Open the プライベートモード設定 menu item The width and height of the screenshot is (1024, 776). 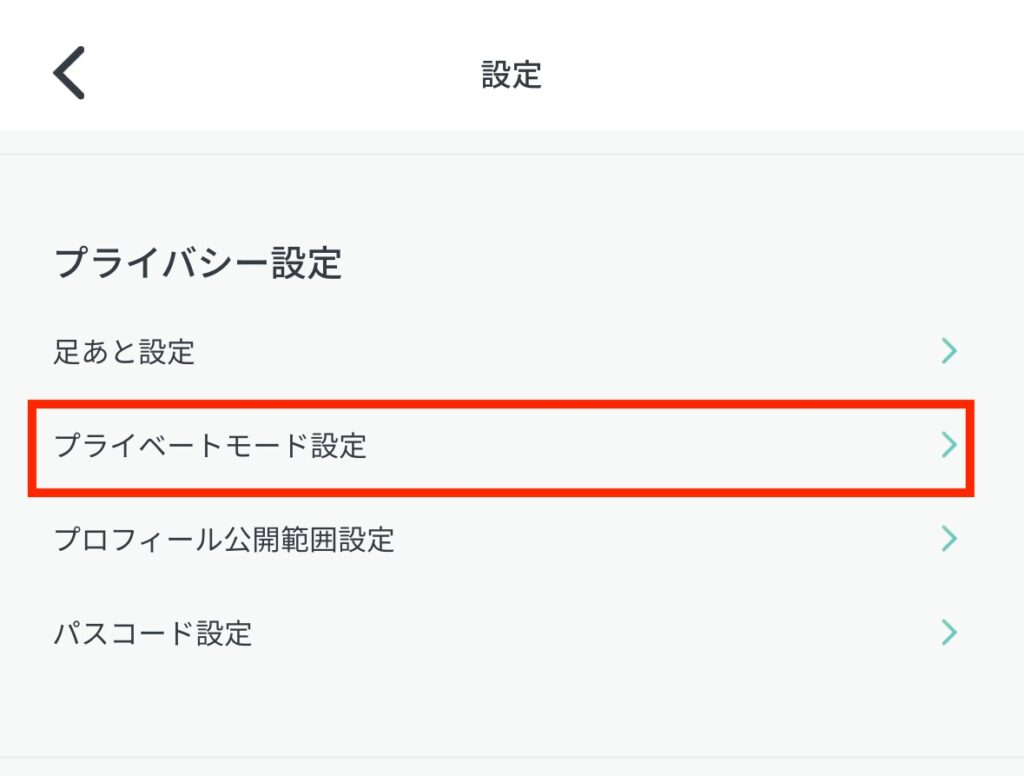[x=210, y=446]
